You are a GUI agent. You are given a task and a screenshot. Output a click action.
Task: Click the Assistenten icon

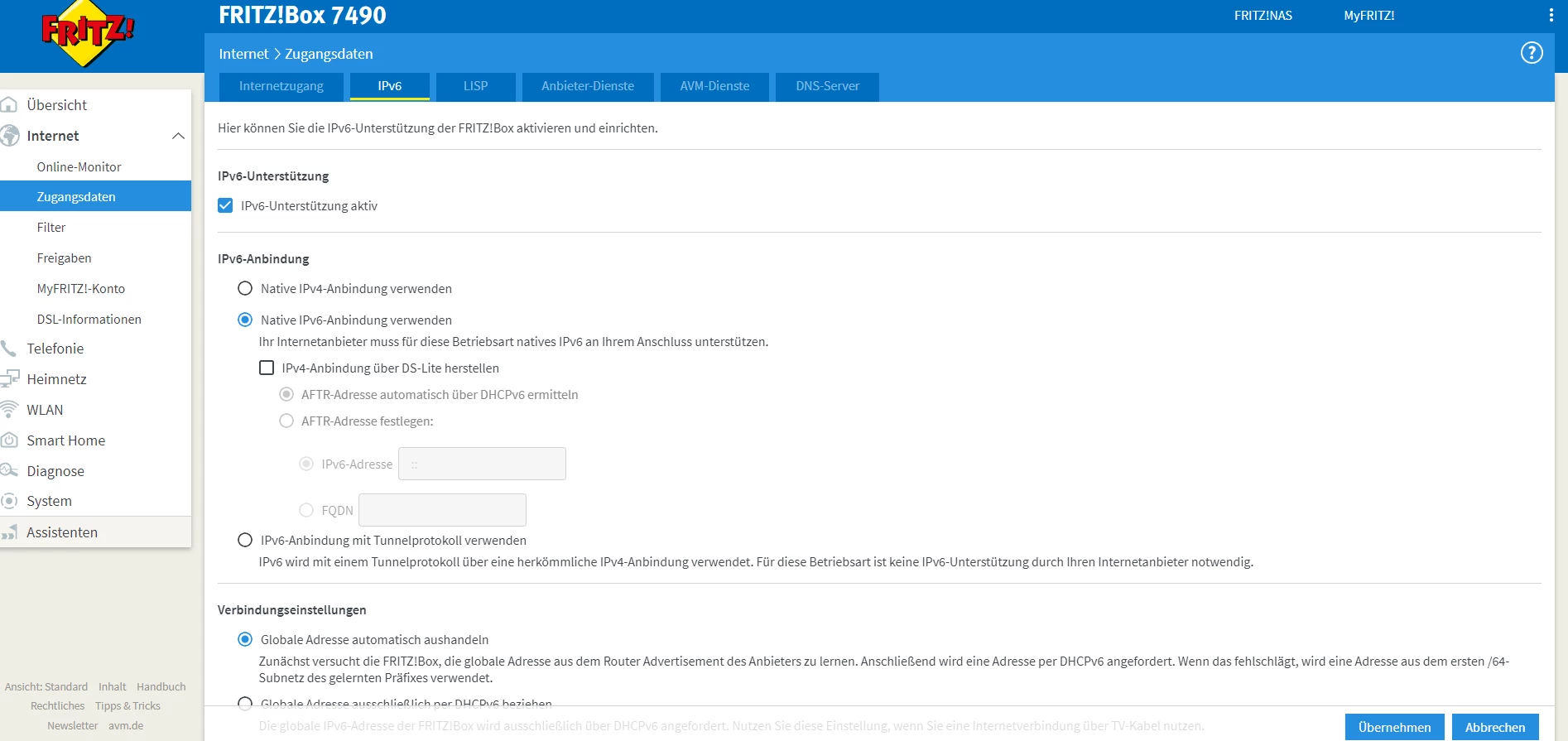point(9,532)
